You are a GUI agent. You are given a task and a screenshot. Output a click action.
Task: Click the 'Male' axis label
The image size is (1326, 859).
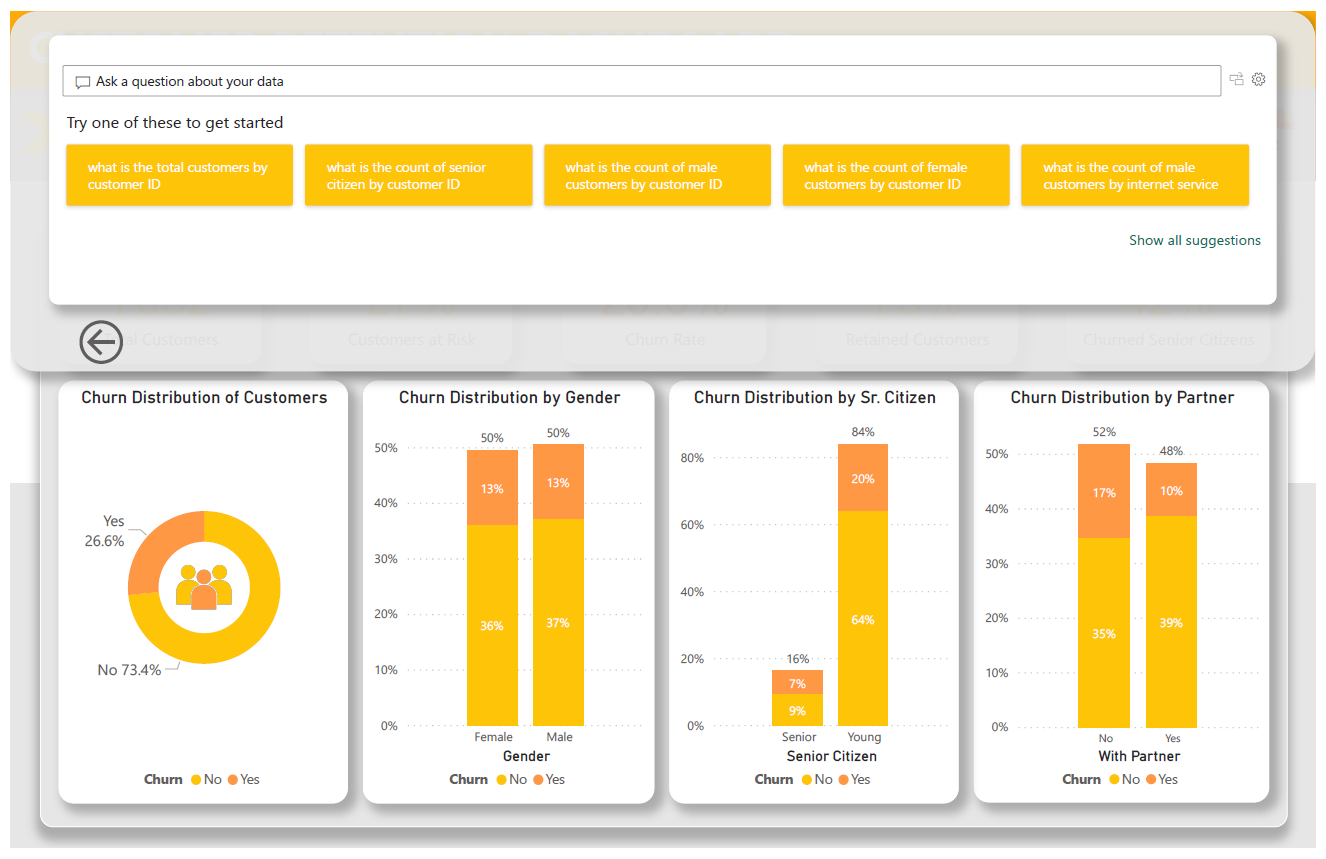pyautogui.click(x=559, y=737)
